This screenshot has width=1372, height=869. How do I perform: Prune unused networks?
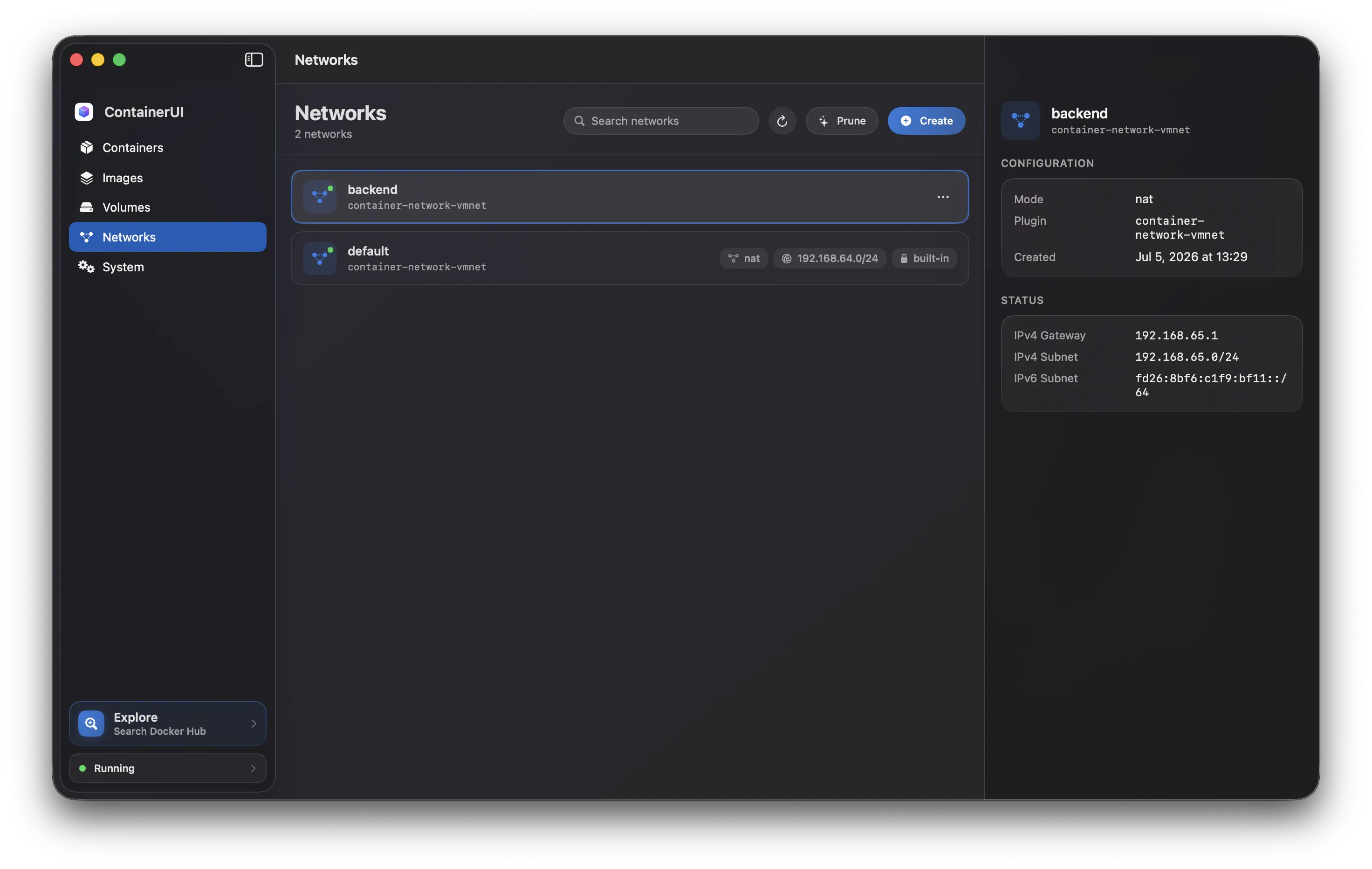842,121
